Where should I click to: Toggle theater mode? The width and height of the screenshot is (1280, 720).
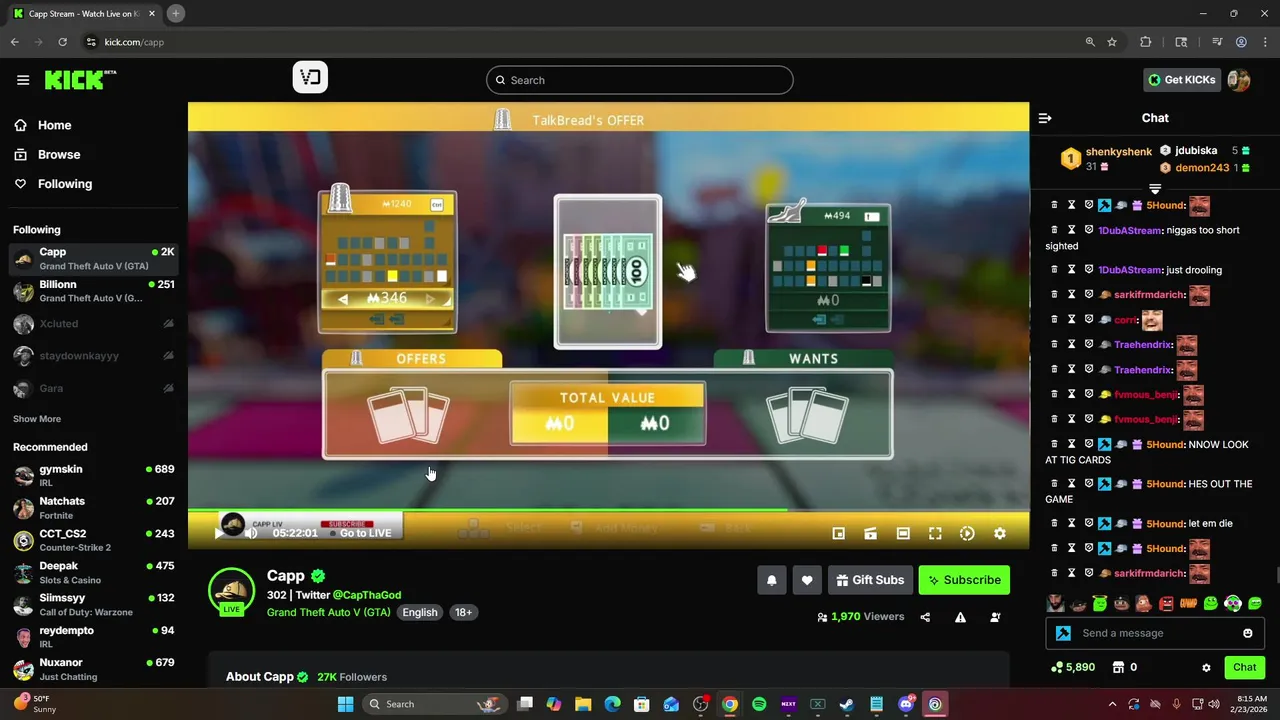pos(903,534)
